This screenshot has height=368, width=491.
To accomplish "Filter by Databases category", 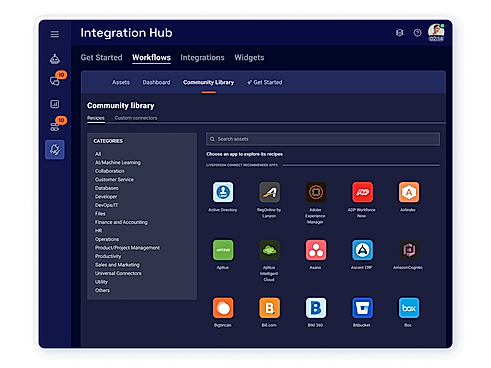I will 106,188.
